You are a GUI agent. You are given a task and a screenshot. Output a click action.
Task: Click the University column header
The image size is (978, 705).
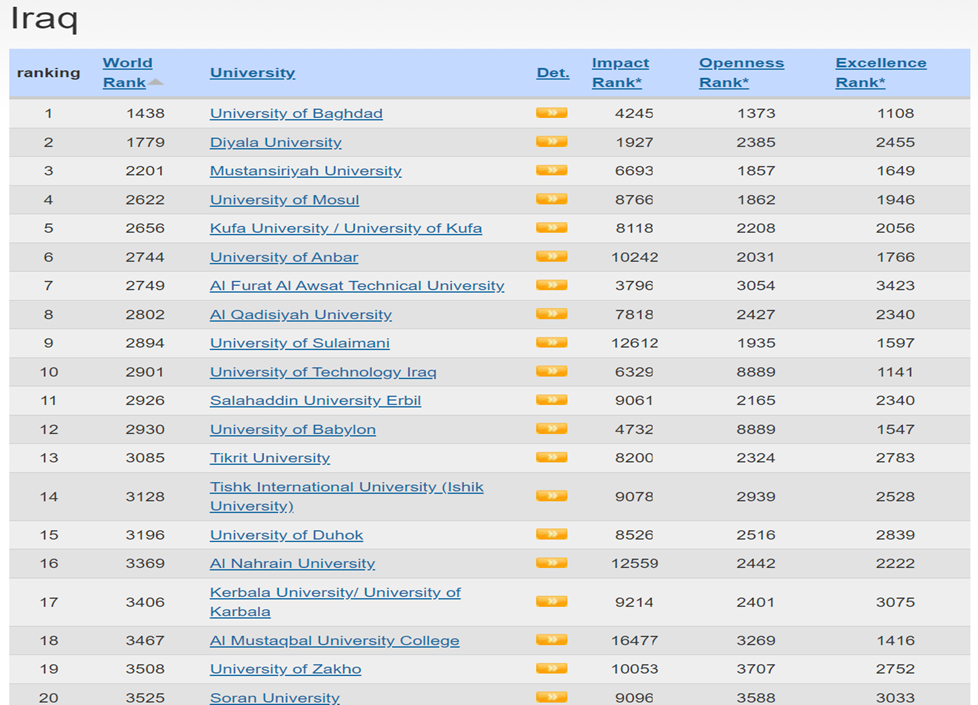(x=252, y=73)
